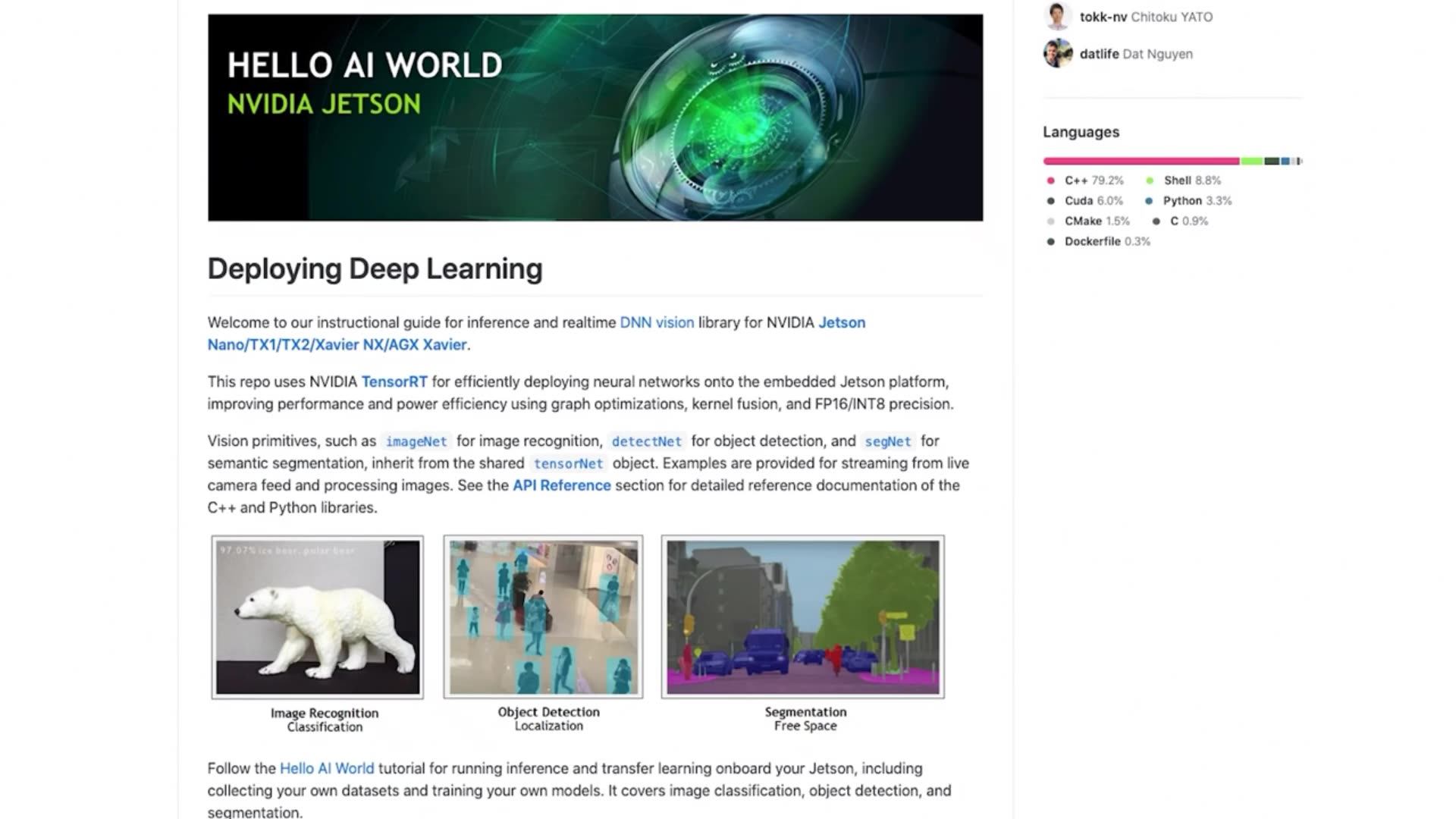Open the imageNet code link
This screenshot has height=819, width=1456.
tap(416, 441)
